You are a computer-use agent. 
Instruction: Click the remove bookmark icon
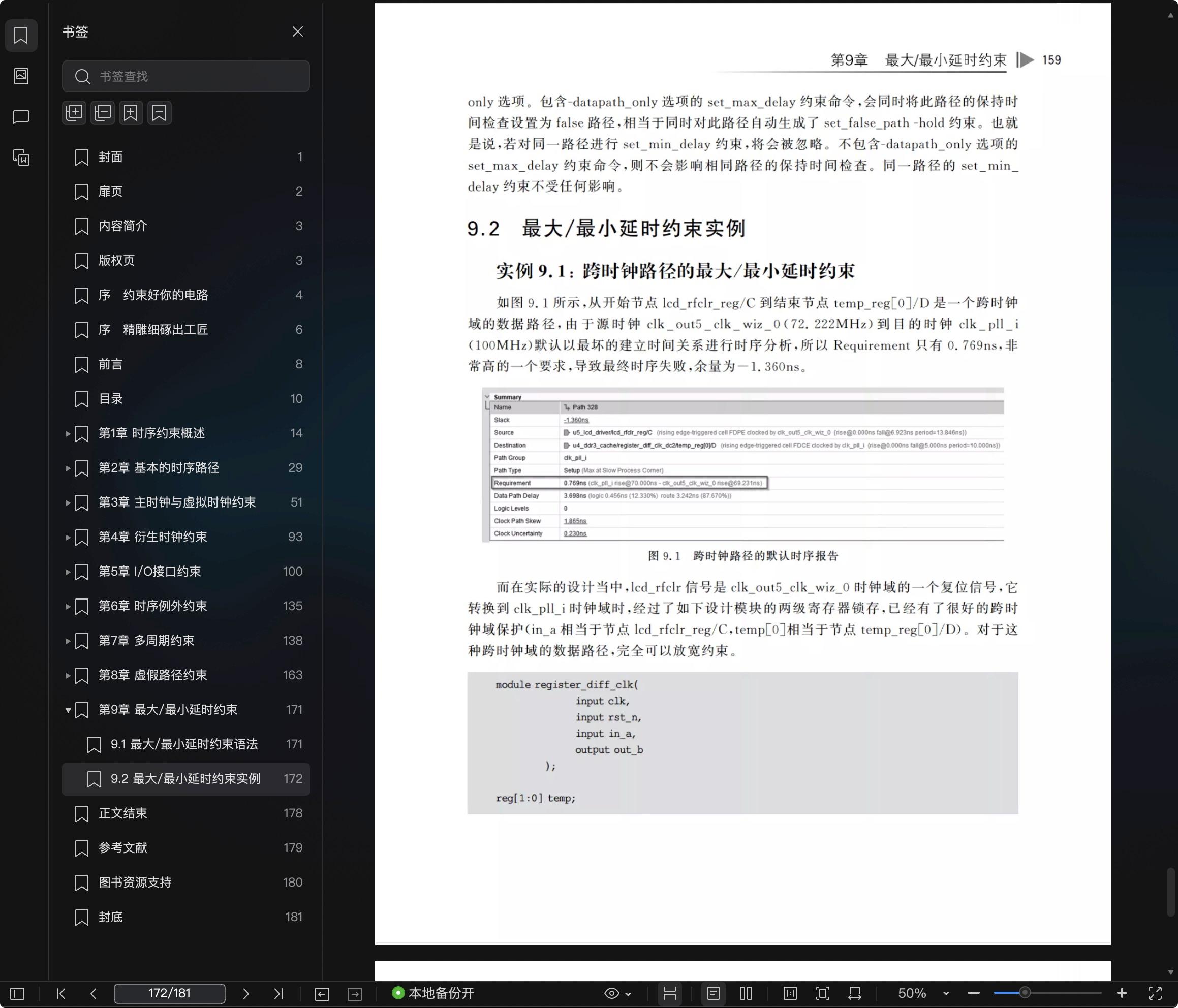[159, 113]
